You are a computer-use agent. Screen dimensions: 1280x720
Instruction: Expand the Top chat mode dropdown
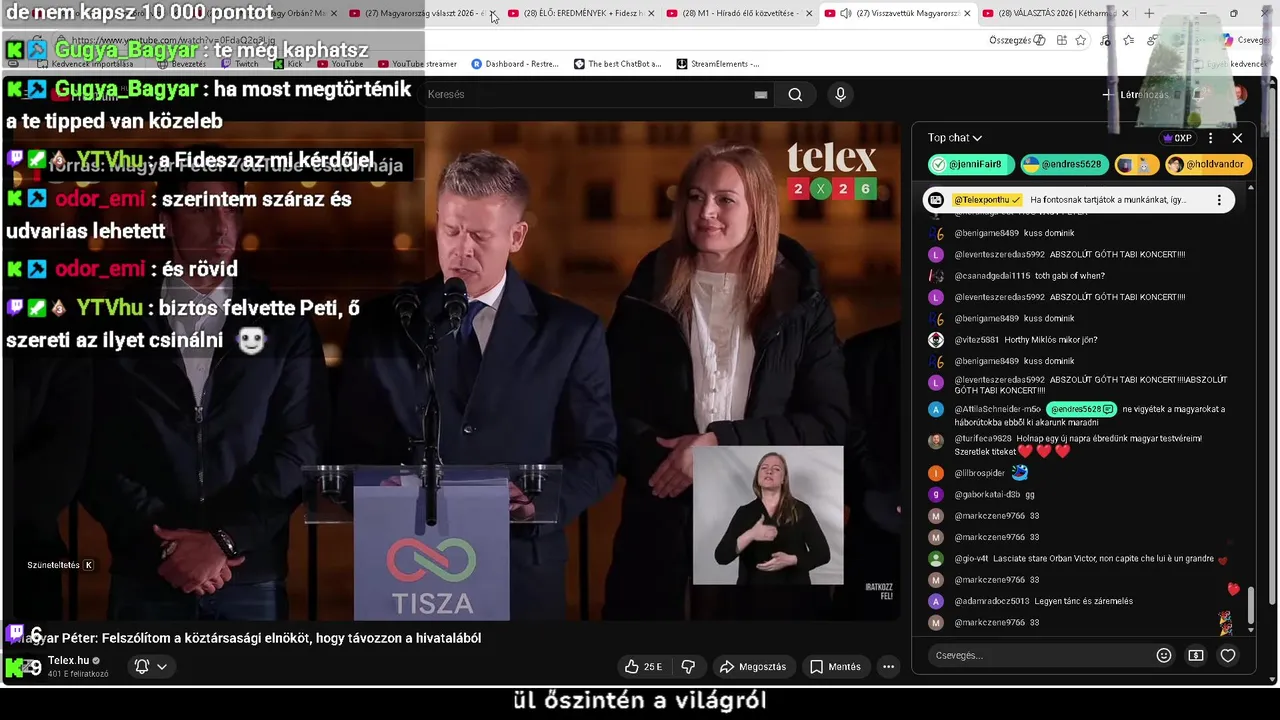click(x=955, y=138)
